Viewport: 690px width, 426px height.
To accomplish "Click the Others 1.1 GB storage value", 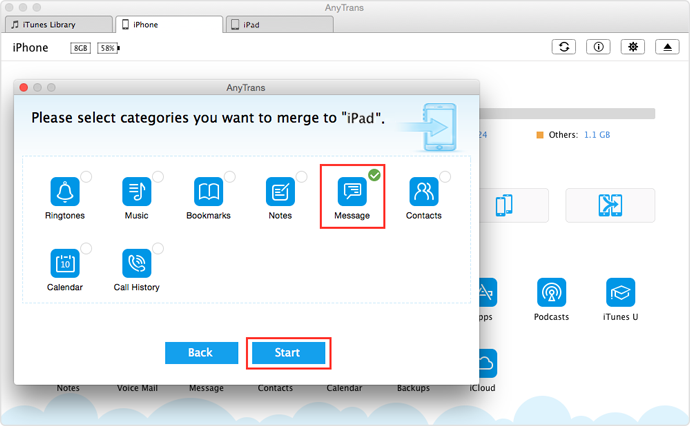I will tap(597, 135).
